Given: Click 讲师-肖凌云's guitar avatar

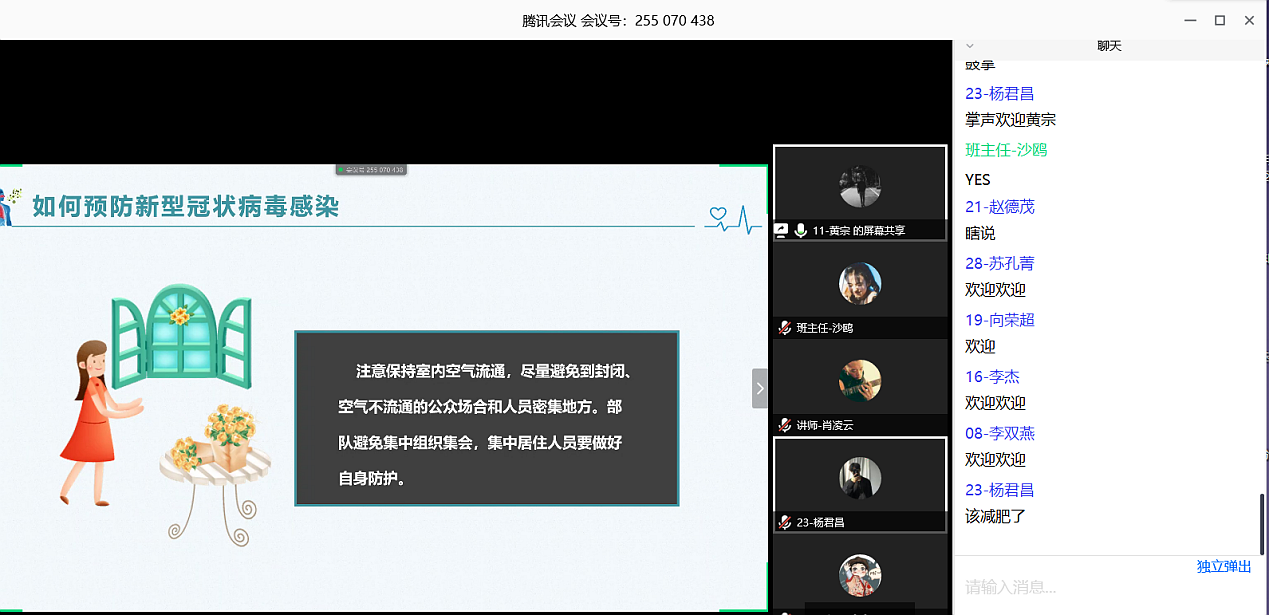Looking at the screenshot, I should [859, 380].
